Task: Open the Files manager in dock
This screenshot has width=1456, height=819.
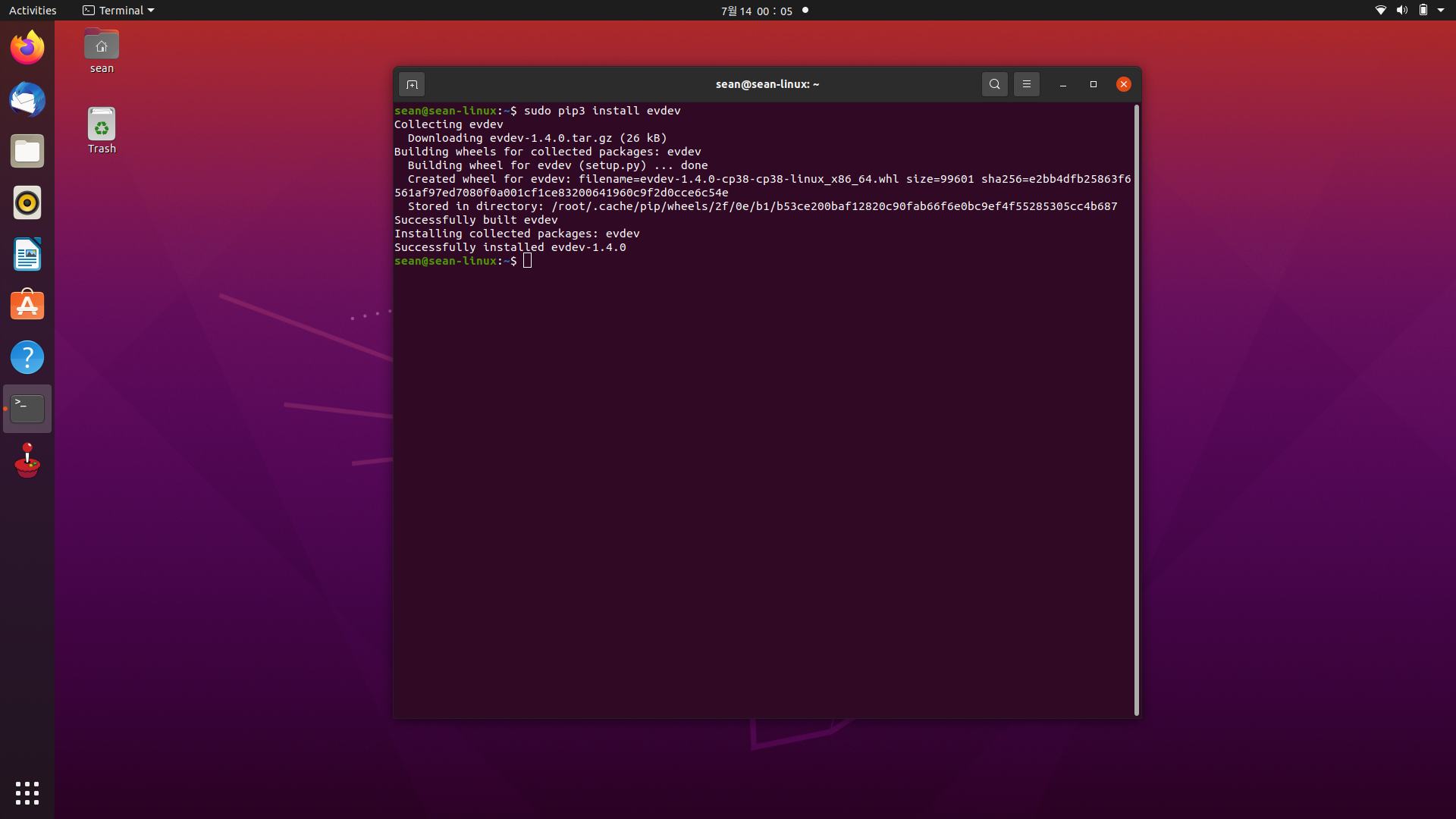Action: (x=27, y=152)
